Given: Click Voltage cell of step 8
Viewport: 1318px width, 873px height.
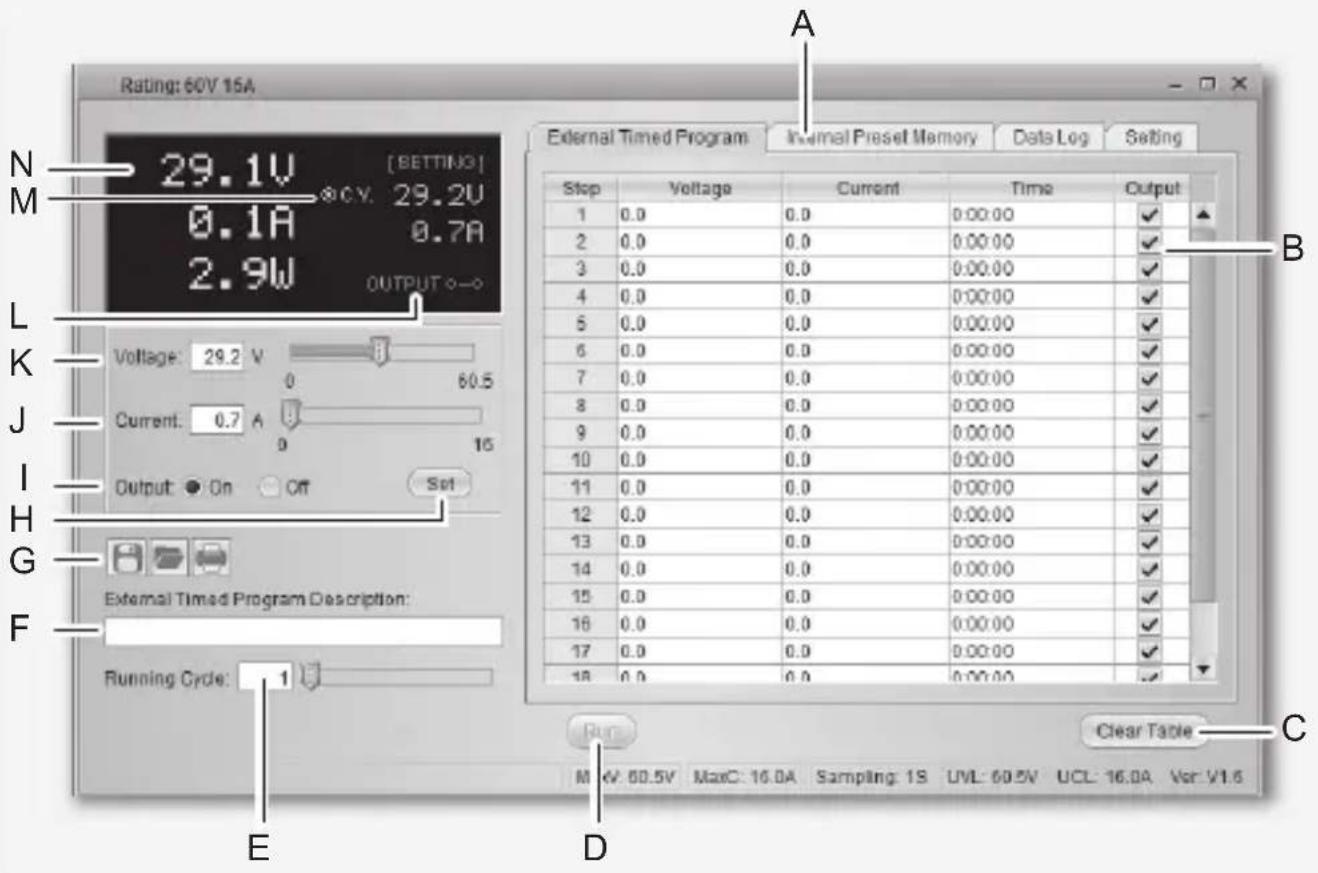Looking at the screenshot, I should pyautogui.click(x=700, y=406).
